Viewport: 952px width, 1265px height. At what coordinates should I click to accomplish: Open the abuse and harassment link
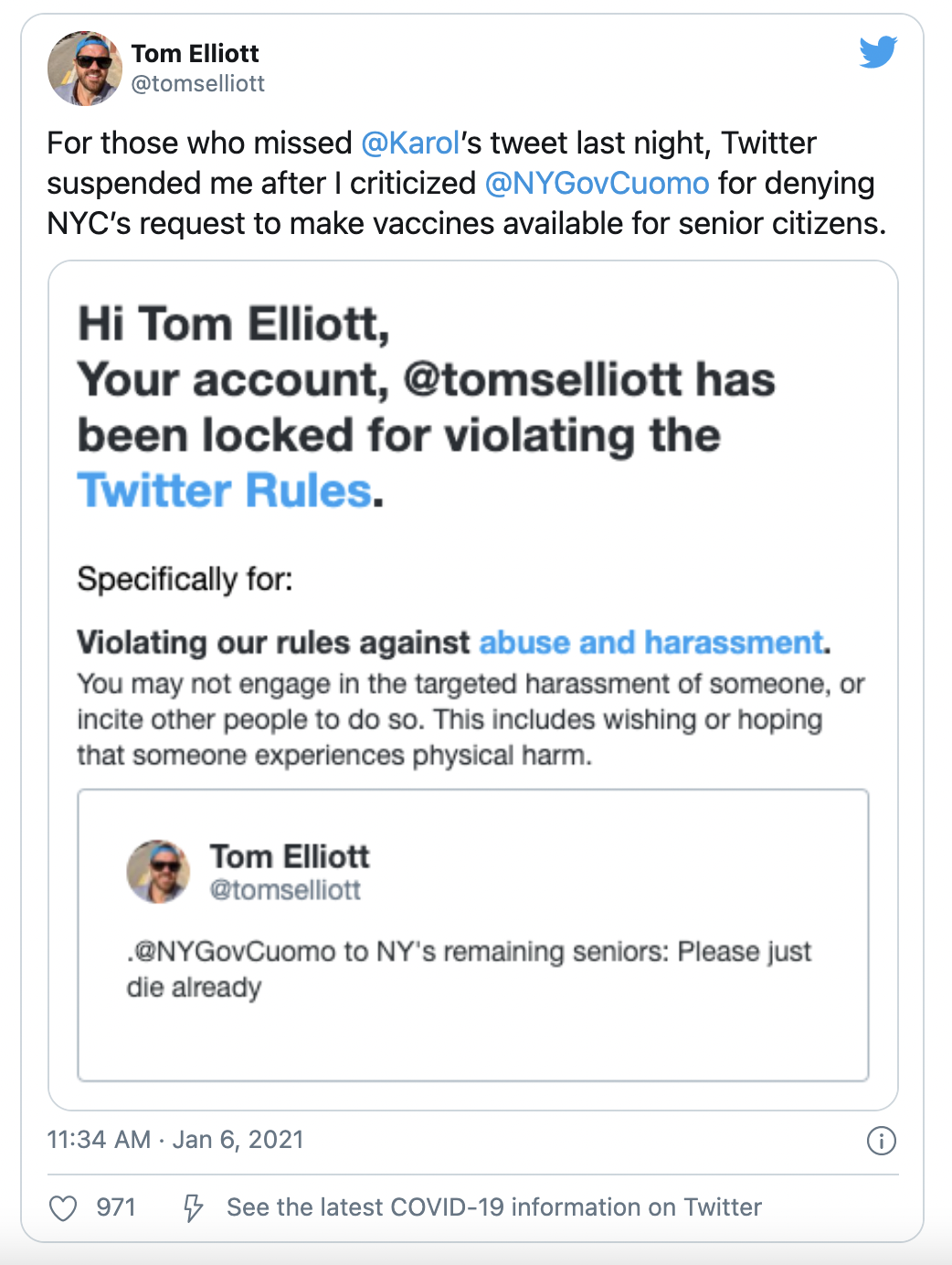tap(651, 643)
